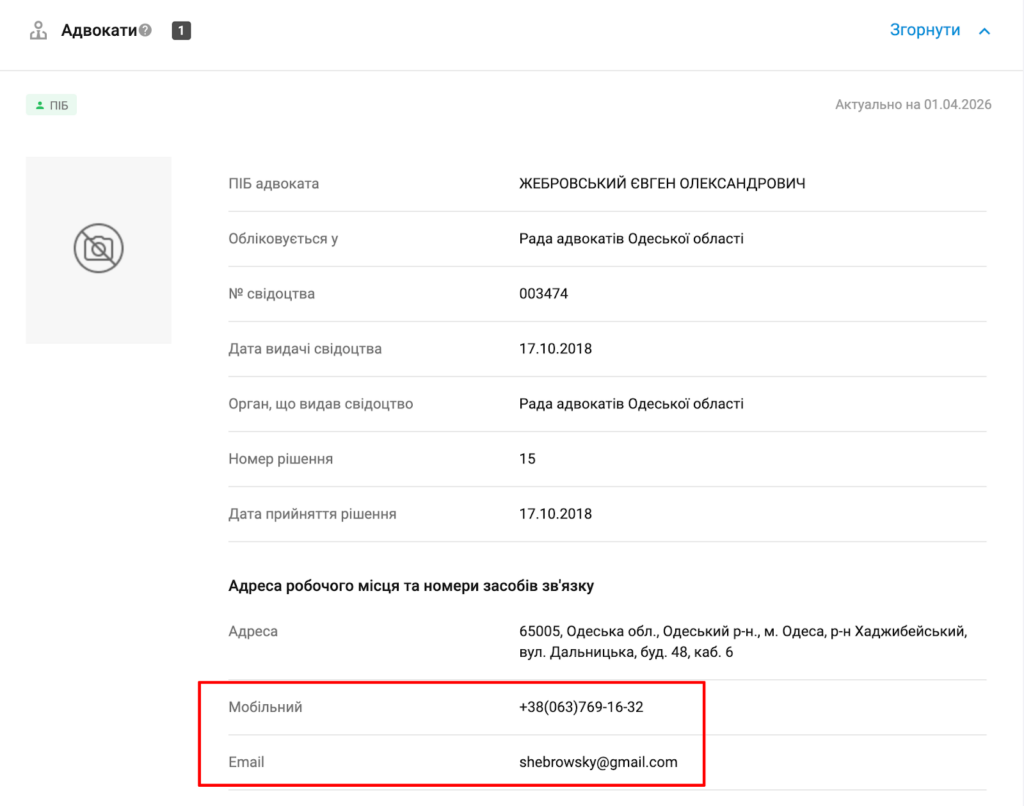1024x806 pixels.
Task: Click the email shebrowsky@gmail.com
Action: tap(598, 762)
